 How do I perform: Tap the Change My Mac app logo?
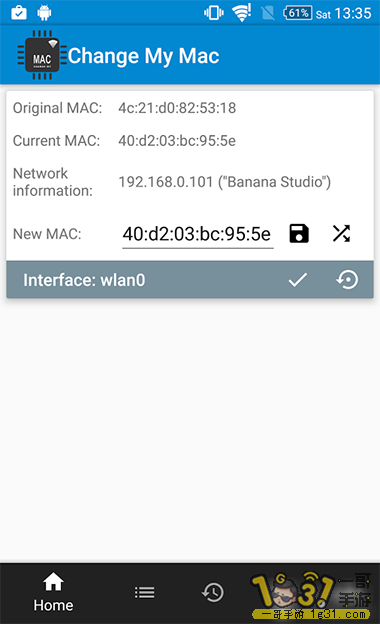pyautogui.click(x=42, y=55)
